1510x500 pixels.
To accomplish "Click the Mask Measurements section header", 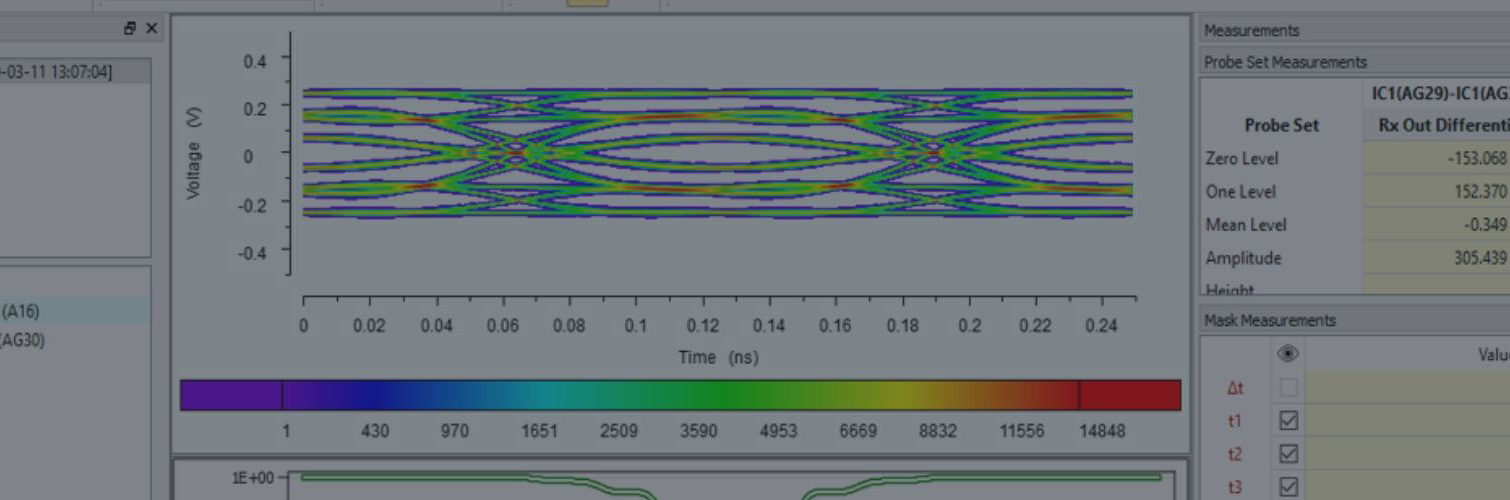I will tap(1269, 321).
